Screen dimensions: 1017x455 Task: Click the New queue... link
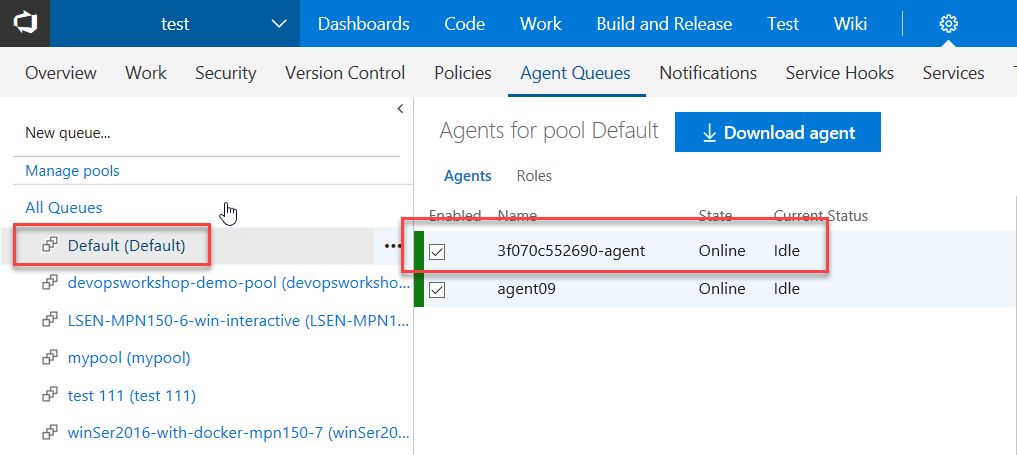click(67, 134)
